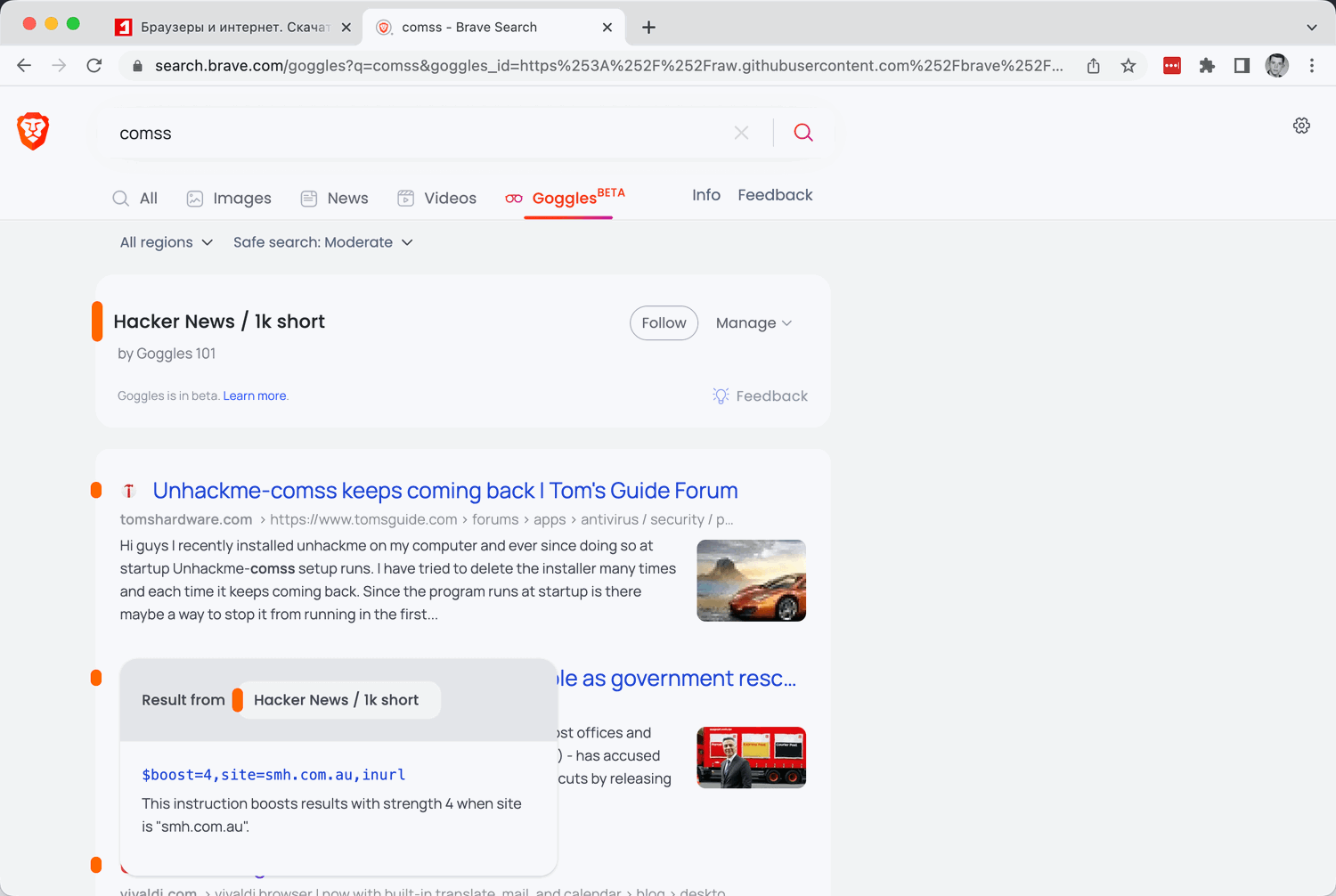Close the comss - Brave Search tab
This screenshot has height=896, width=1336.
[x=607, y=27]
